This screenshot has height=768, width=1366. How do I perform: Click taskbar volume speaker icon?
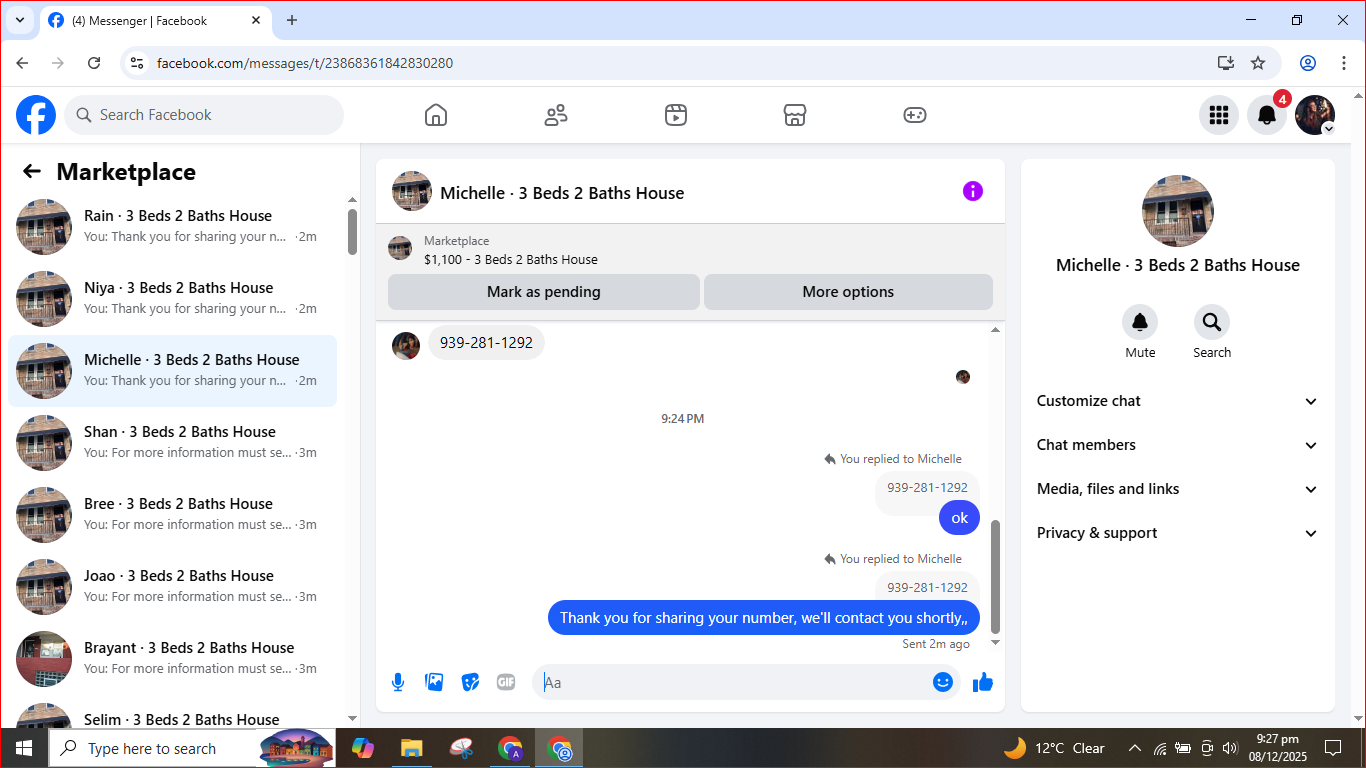point(1230,748)
